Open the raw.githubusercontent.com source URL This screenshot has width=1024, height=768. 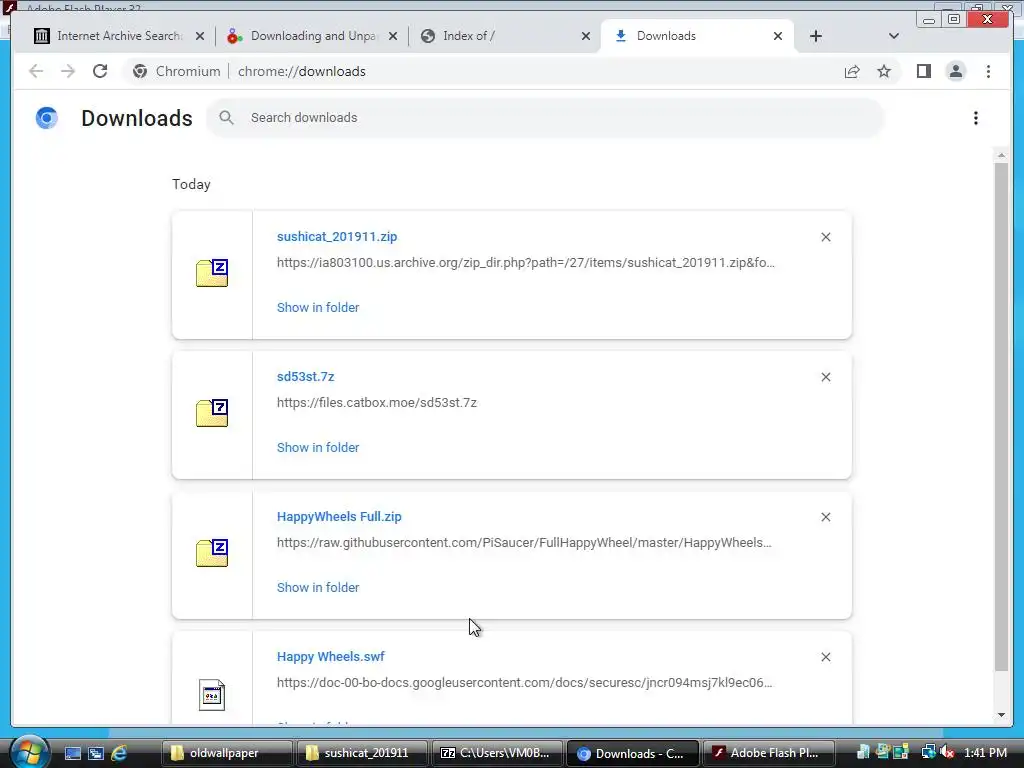pos(524,543)
